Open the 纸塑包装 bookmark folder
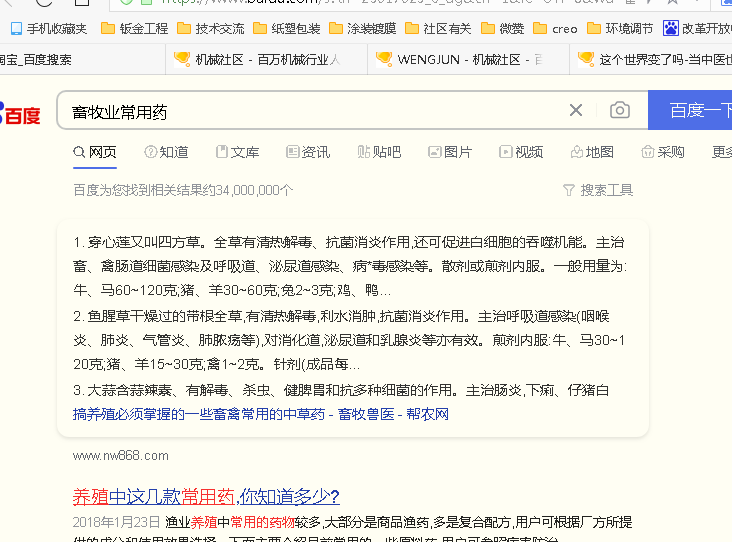The height and width of the screenshot is (542, 732). click(287, 29)
